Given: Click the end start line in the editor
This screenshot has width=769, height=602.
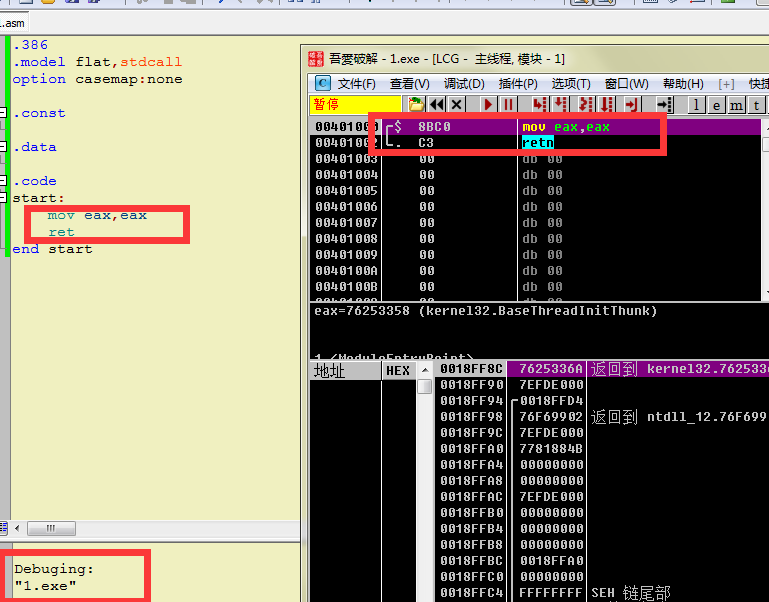Looking at the screenshot, I should point(52,249).
